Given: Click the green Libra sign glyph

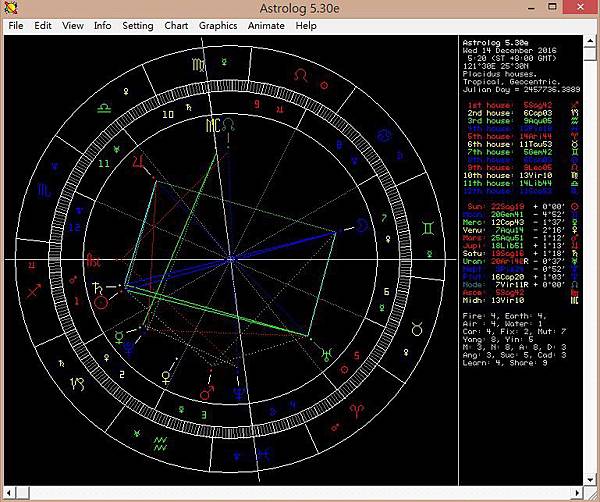Looking at the screenshot, I should click(x=104, y=108).
